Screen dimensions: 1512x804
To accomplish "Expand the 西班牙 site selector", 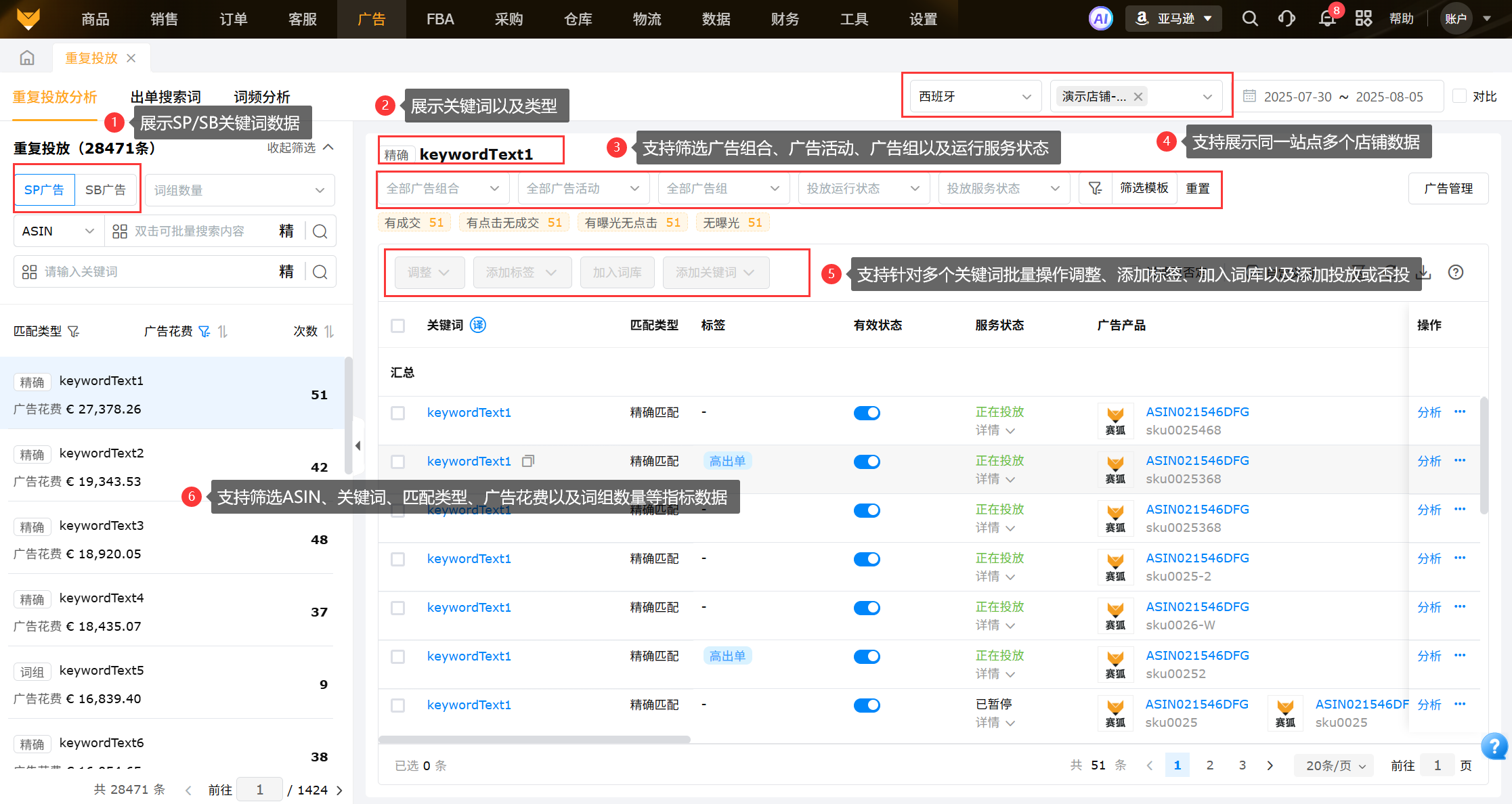I will coord(974,97).
